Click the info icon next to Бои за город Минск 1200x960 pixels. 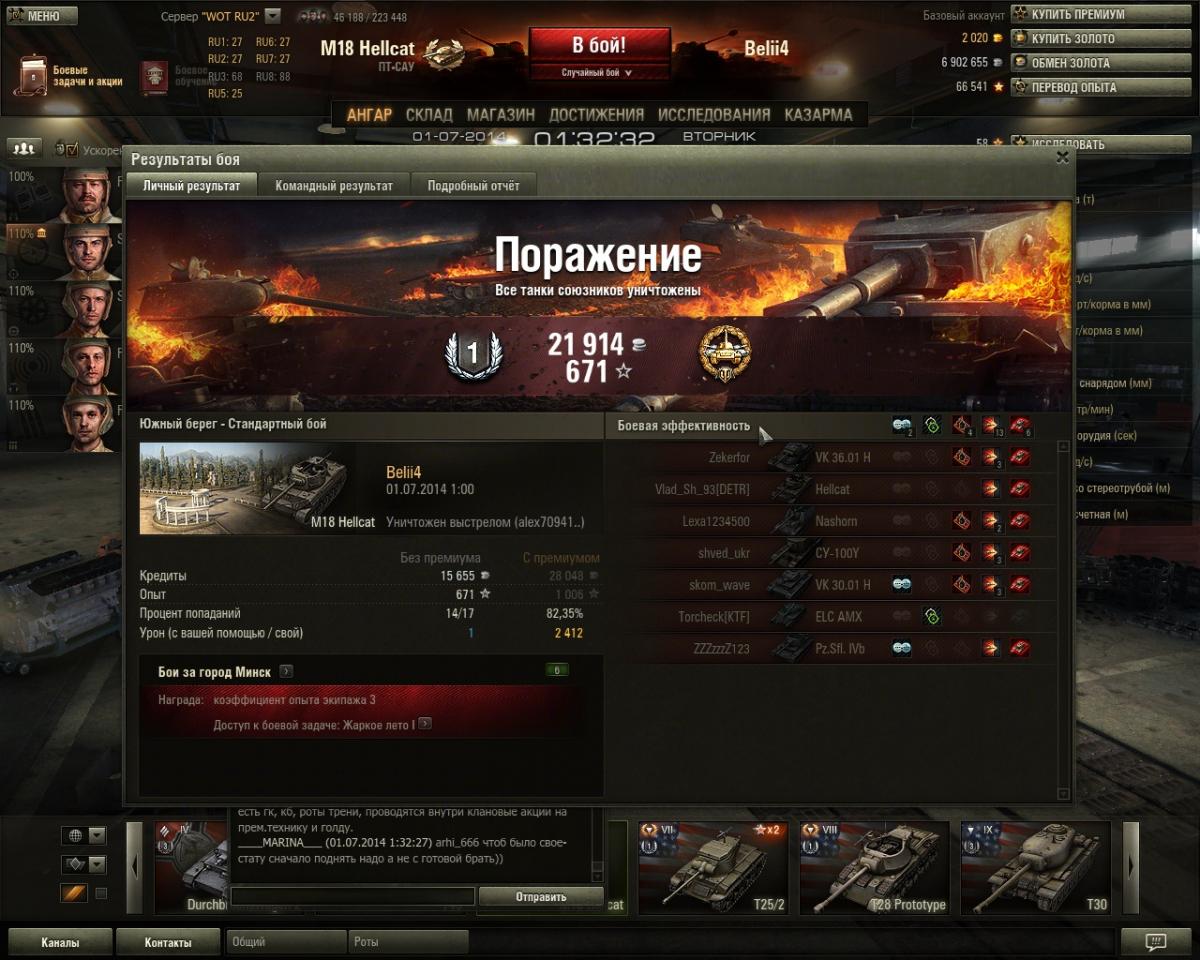point(286,671)
